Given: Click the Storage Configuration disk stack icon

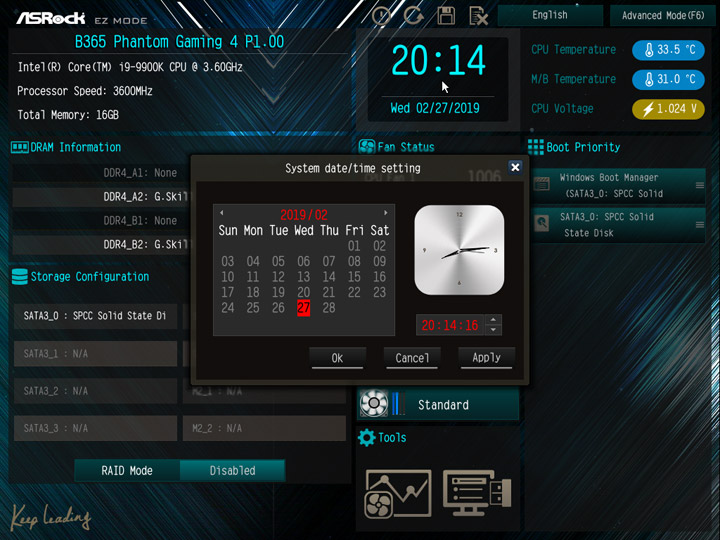Looking at the screenshot, I should (x=19, y=277).
